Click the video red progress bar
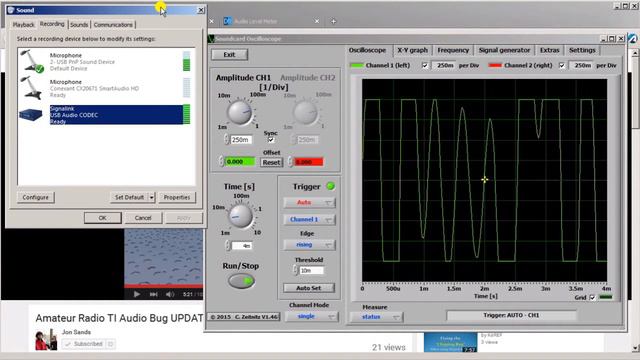 pos(164,286)
